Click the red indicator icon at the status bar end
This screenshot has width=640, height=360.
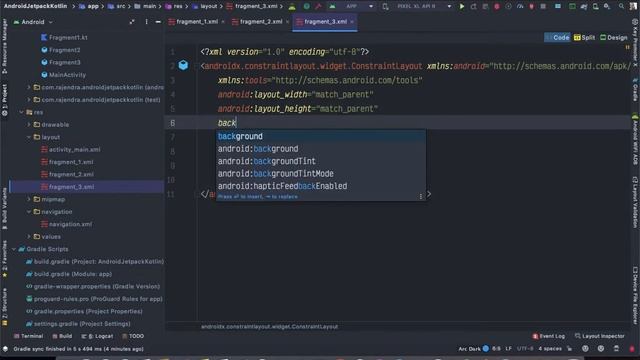point(632,349)
